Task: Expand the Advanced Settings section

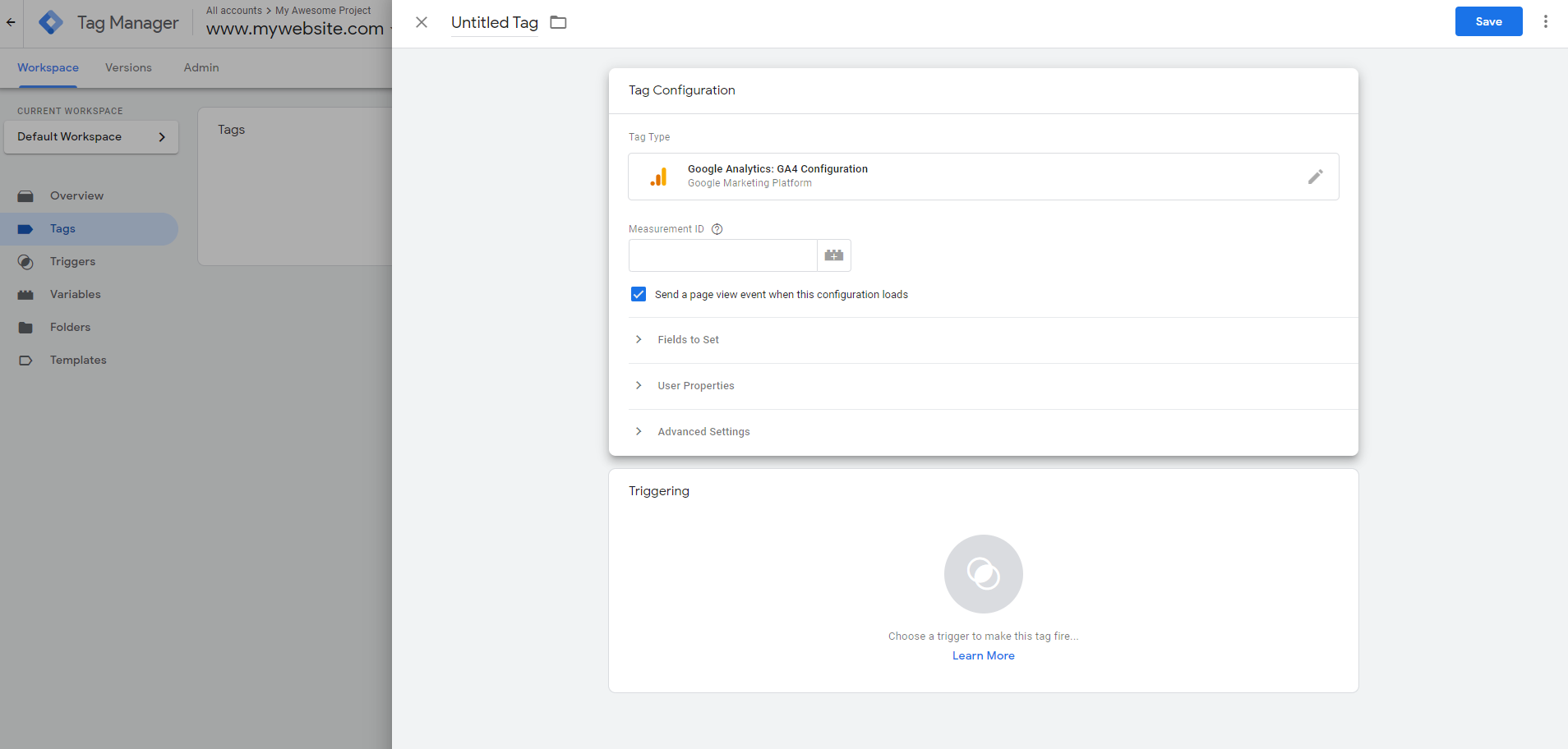Action: 703,432
